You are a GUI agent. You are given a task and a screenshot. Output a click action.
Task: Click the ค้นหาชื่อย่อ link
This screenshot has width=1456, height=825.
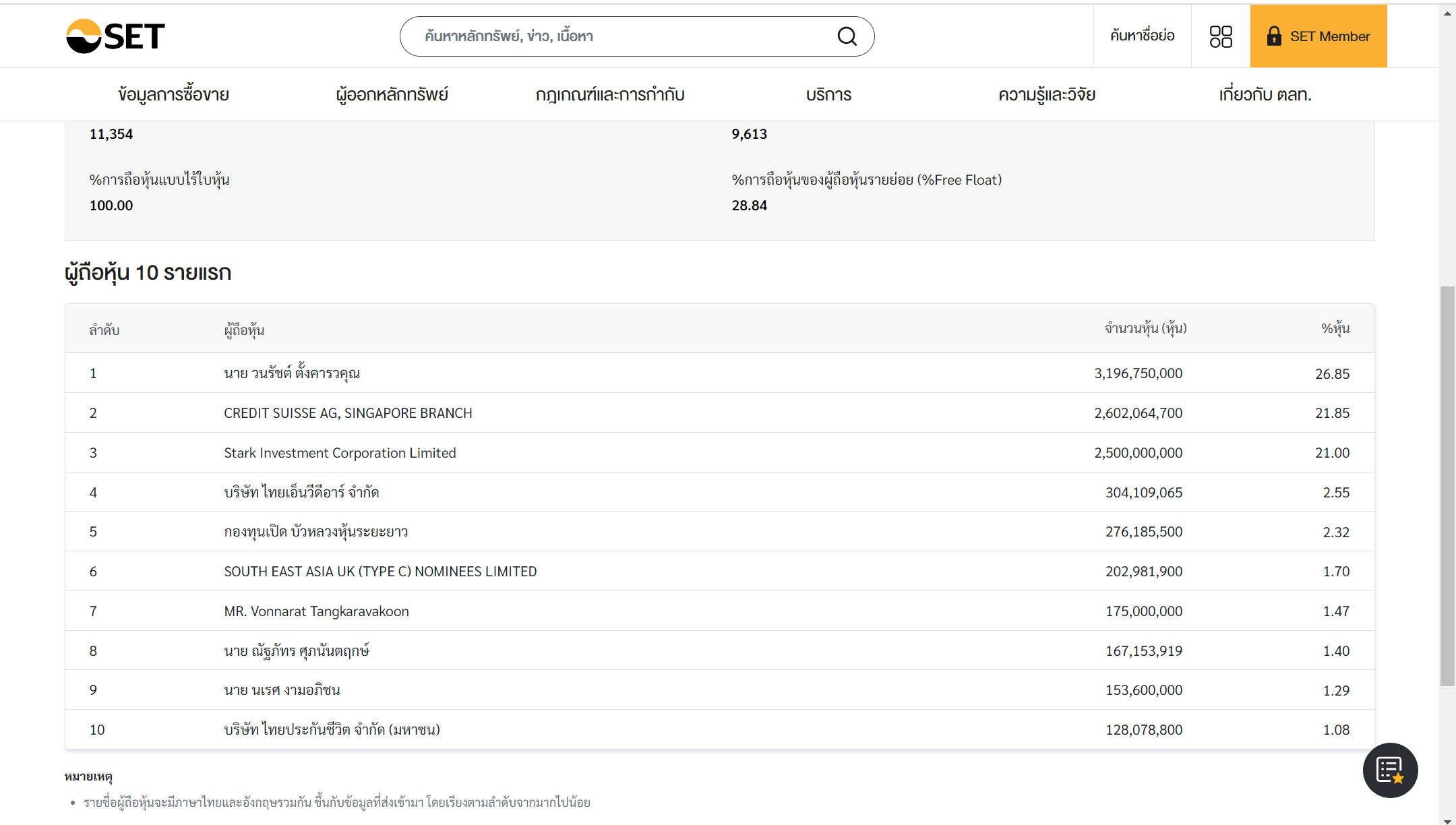click(x=1142, y=36)
